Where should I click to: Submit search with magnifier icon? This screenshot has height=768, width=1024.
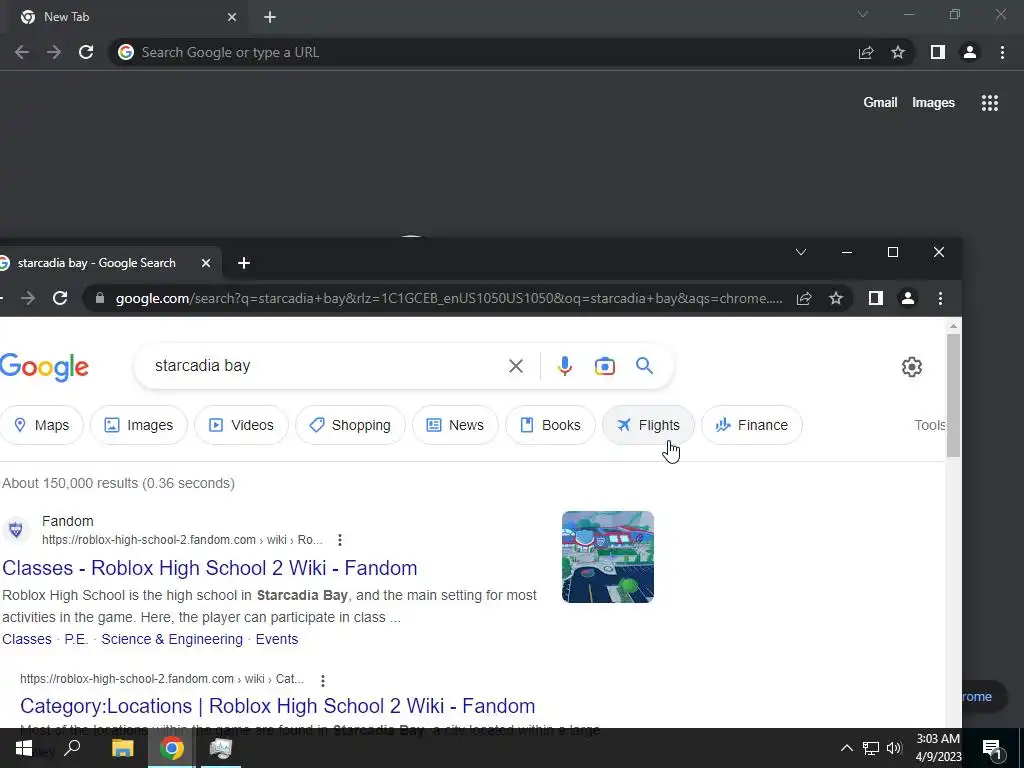pos(645,366)
